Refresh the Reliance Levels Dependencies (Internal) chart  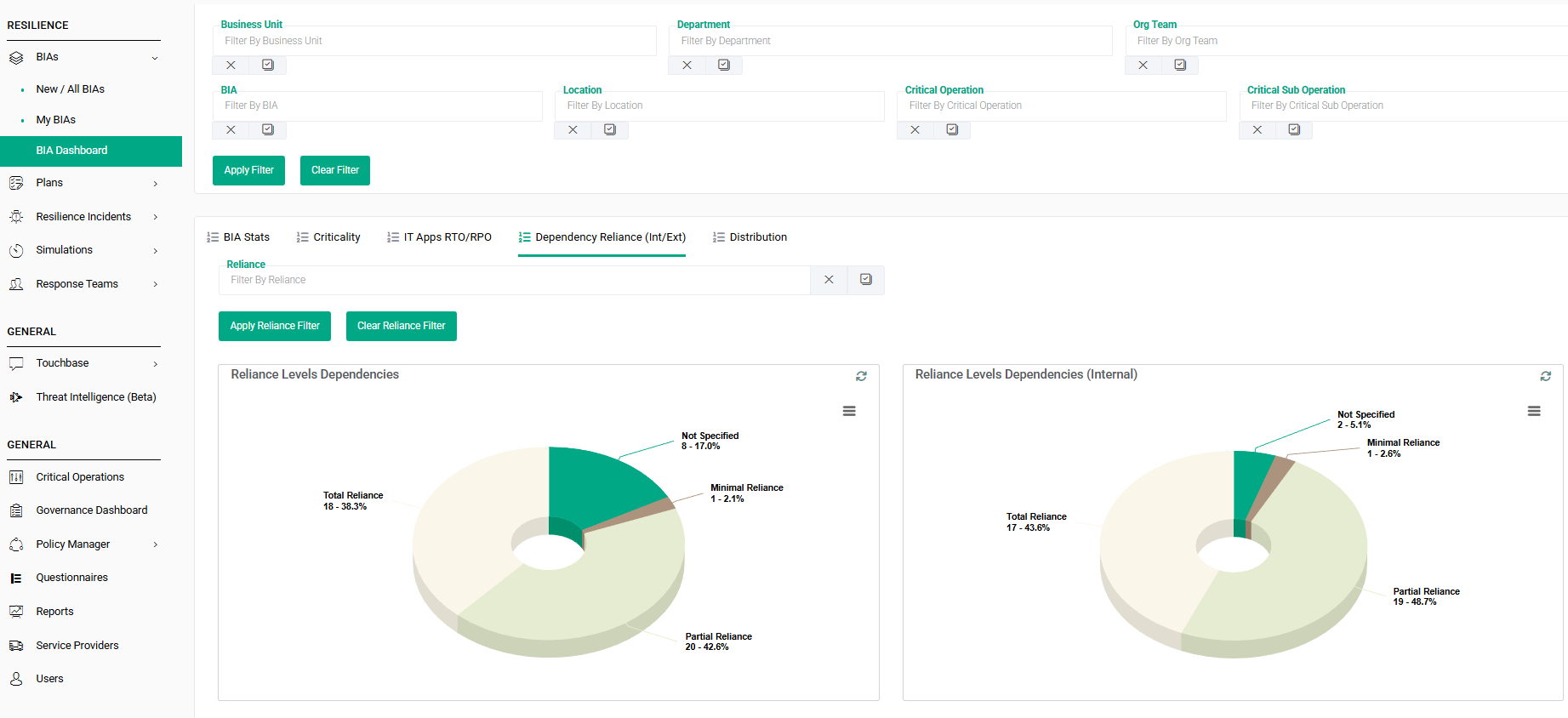1545,376
